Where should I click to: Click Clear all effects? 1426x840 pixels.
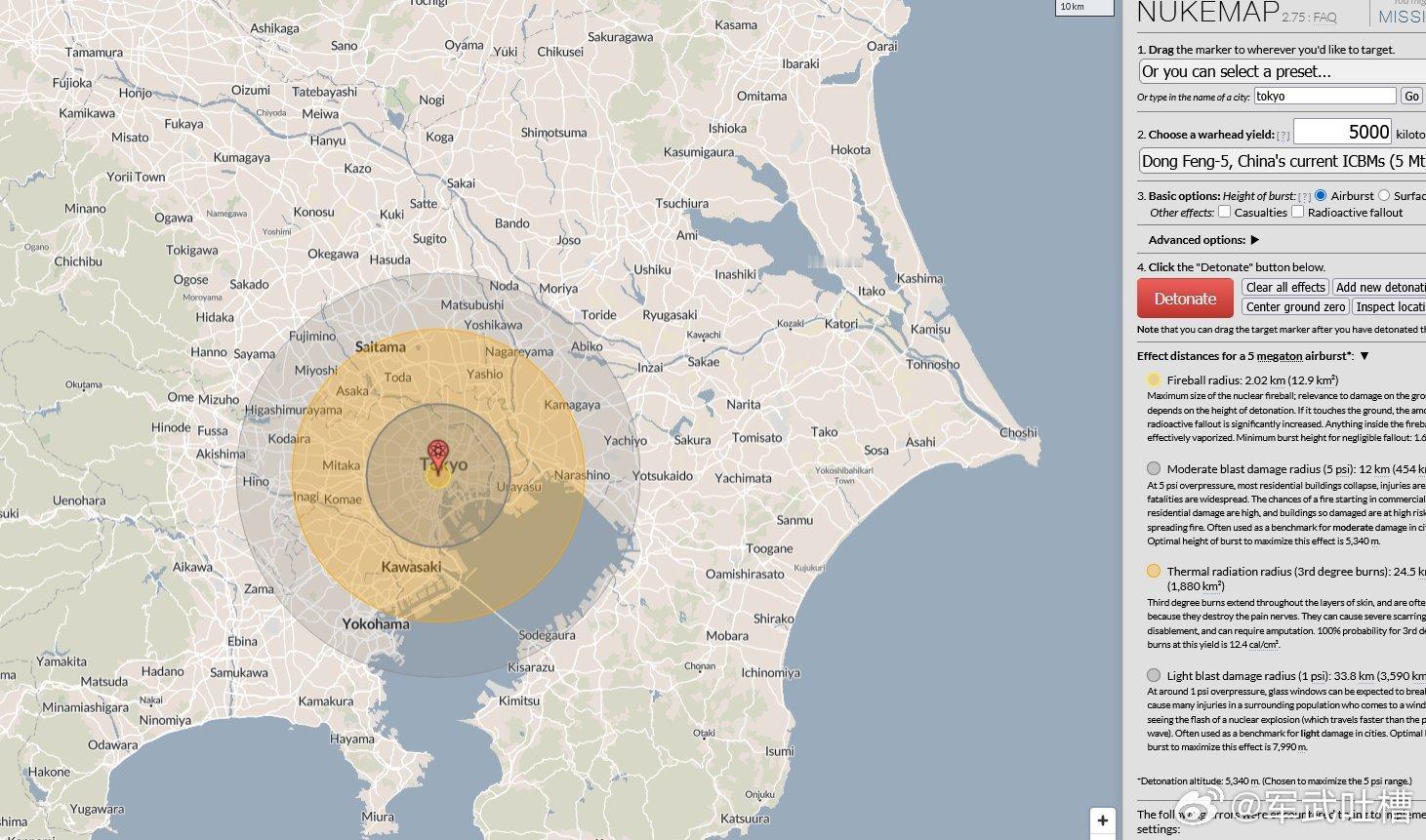point(1285,287)
